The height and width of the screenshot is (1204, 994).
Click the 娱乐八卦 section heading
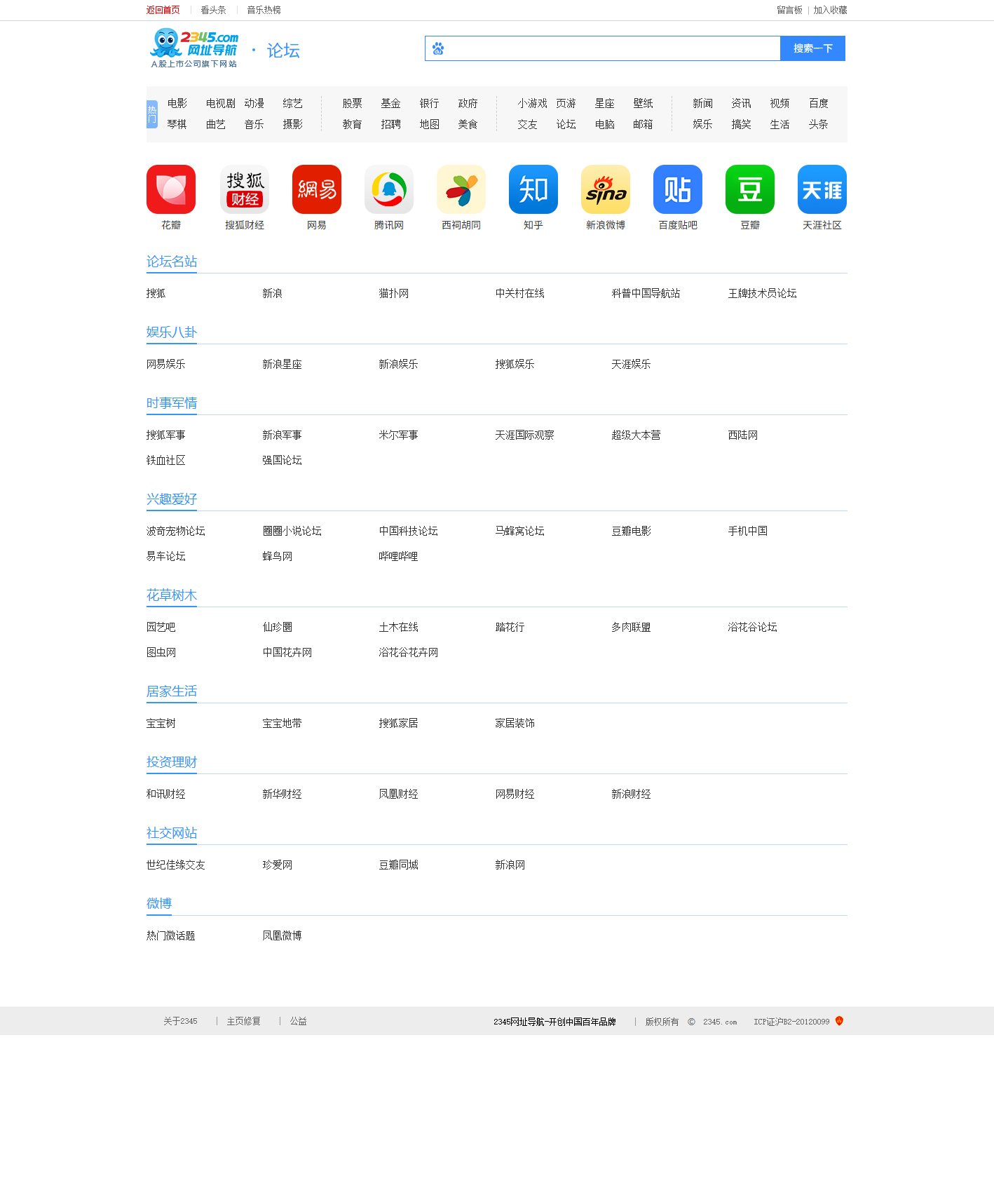click(172, 332)
